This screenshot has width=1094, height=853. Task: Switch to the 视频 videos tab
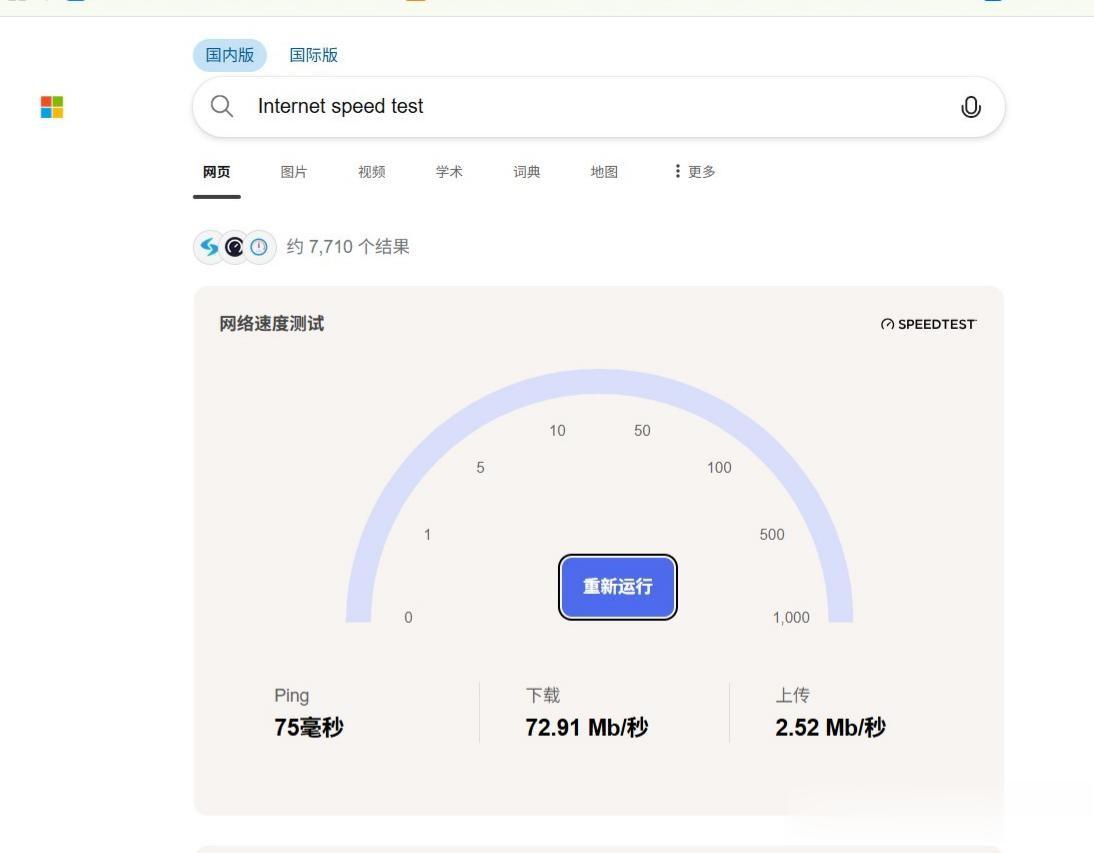tap(371, 172)
